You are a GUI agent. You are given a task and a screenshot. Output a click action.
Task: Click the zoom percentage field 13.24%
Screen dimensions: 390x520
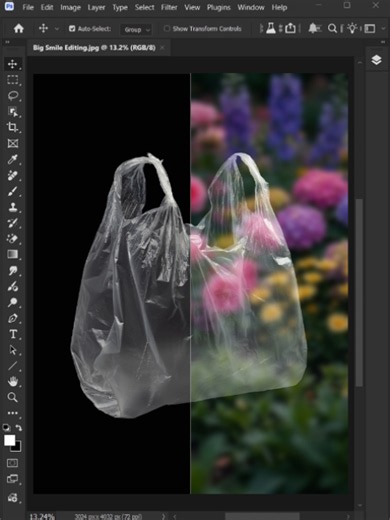(41, 517)
